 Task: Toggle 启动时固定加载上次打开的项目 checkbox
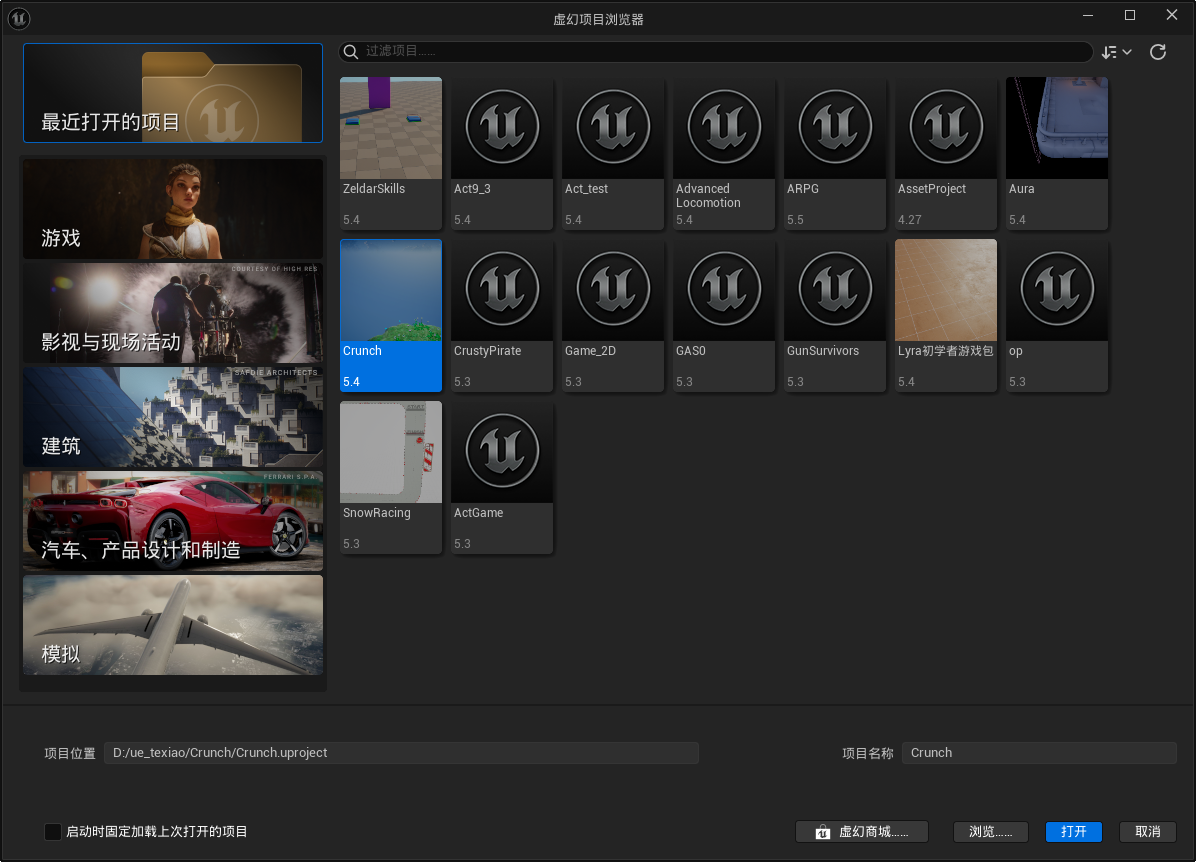coord(53,831)
